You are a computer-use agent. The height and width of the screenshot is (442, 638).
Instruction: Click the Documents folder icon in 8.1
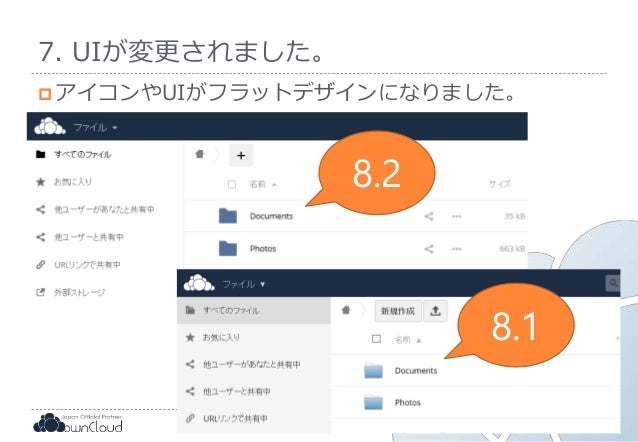(373, 370)
